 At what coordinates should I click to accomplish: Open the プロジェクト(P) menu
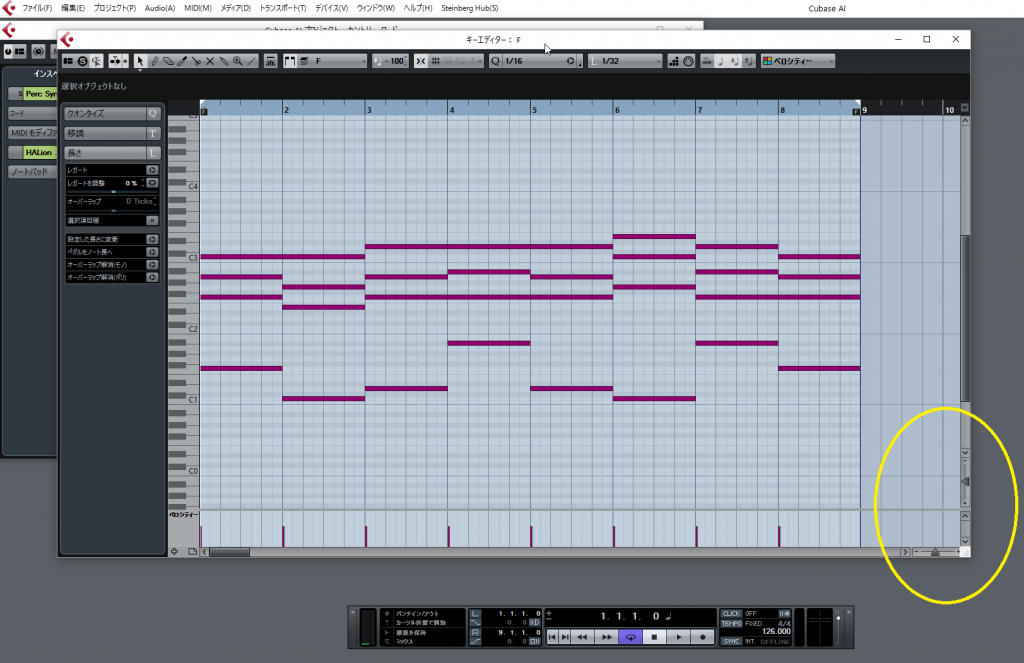tap(115, 8)
